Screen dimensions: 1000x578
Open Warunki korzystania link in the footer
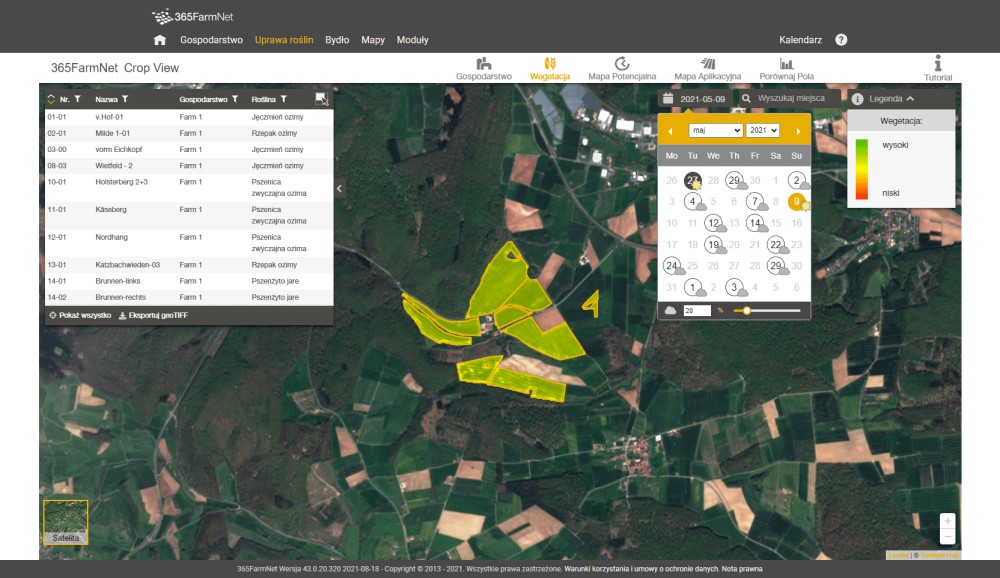pos(640,569)
